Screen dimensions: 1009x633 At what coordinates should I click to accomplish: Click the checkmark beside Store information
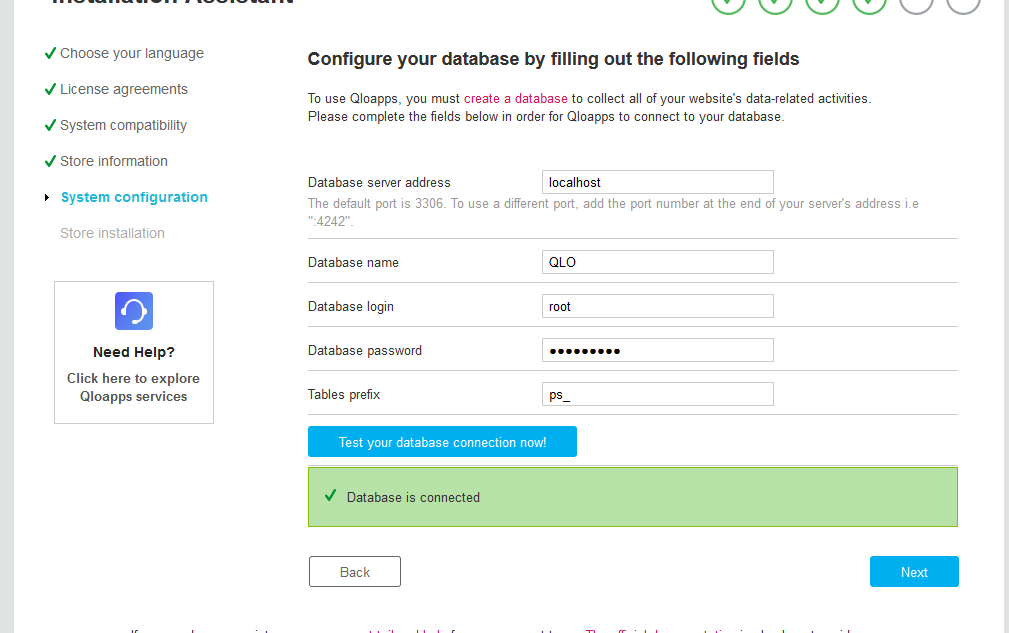(x=50, y=162)
